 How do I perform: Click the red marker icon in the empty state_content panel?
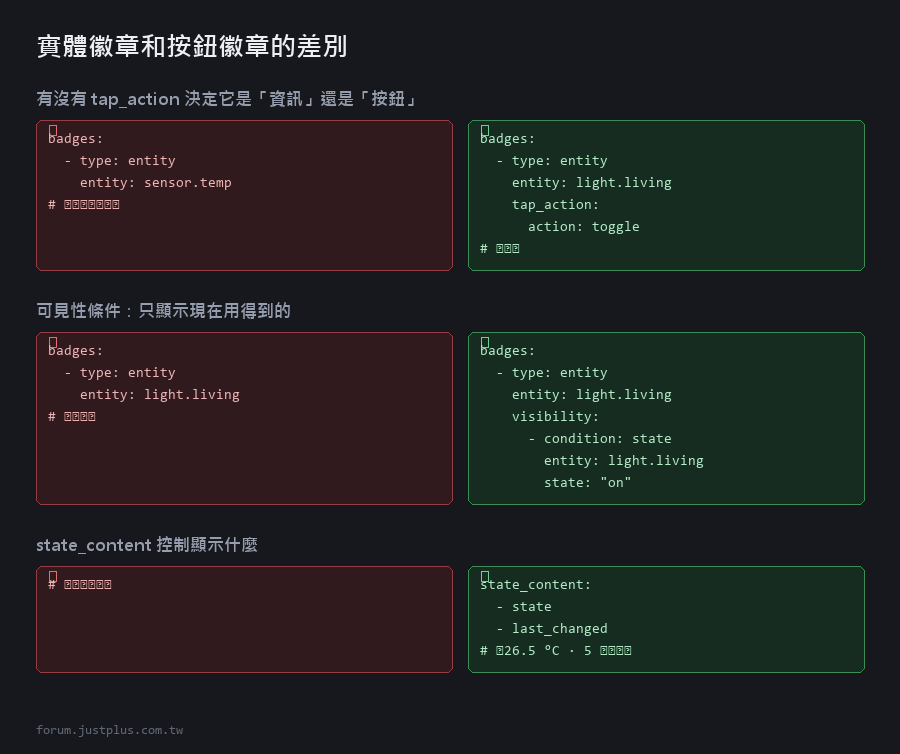pos(53,577)
